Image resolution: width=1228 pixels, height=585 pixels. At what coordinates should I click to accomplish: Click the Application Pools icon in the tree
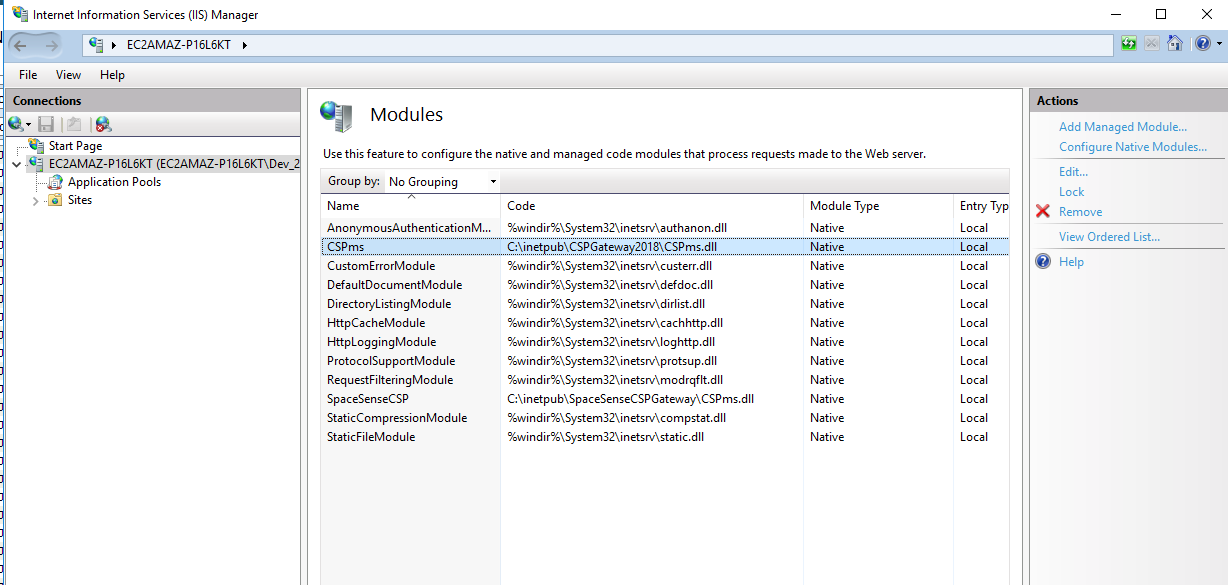pos(56,182)
